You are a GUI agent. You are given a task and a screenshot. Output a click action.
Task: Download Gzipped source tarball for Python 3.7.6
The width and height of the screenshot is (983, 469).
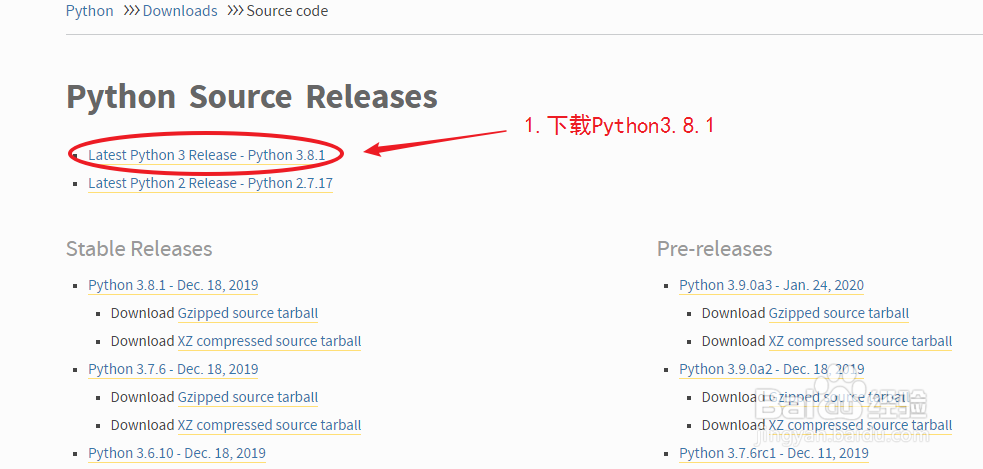pyautogui.click(x=247, y=397)
